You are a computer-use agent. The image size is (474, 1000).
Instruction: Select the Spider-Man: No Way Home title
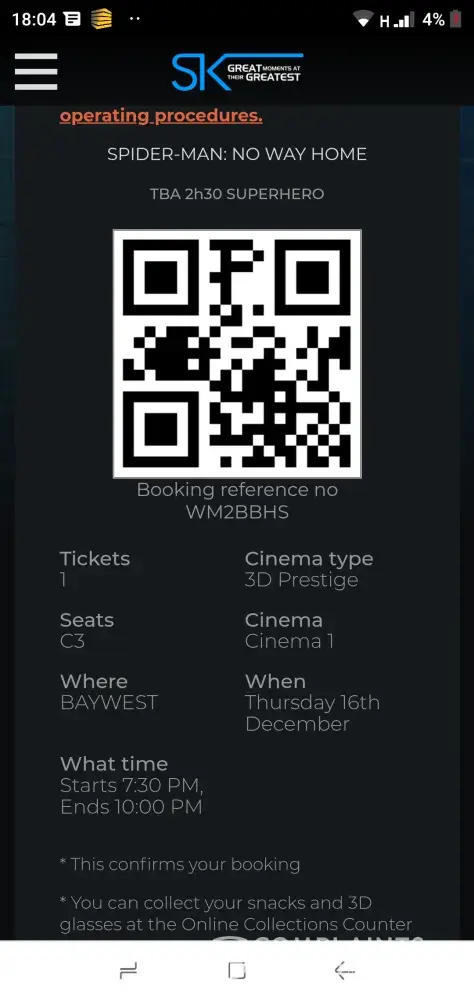point(237,154)
